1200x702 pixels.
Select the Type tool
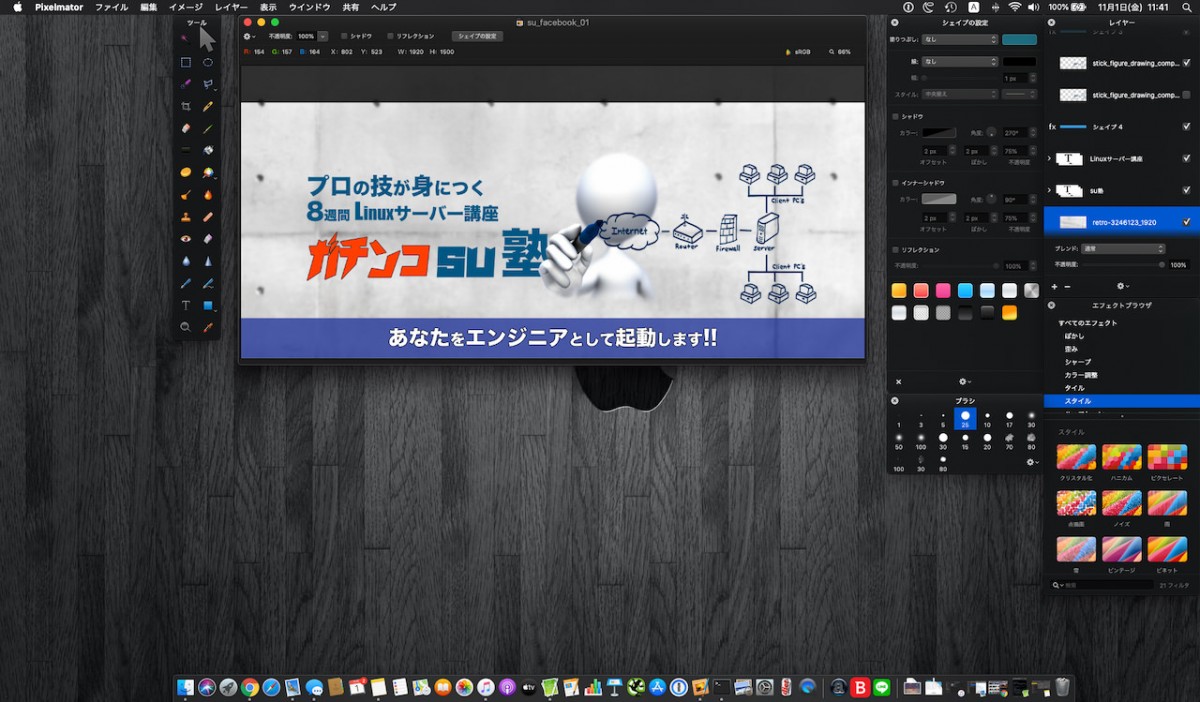[x=185, y=305]
